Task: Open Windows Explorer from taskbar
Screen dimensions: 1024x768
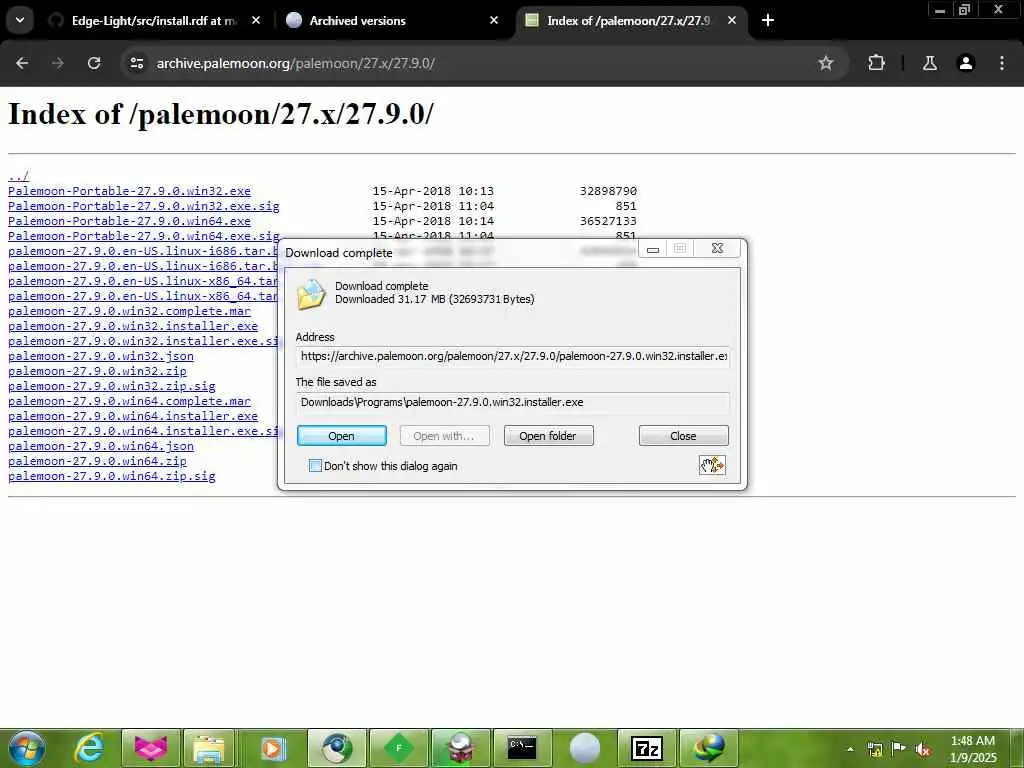Action: tap(209, 748)
